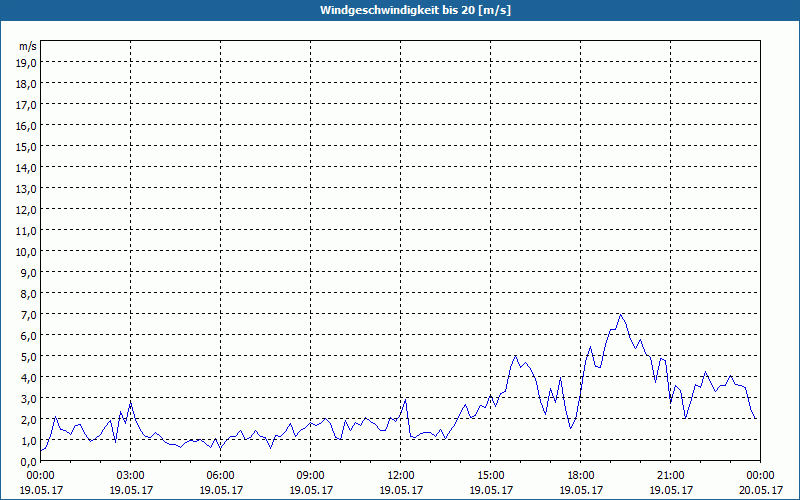Image resolution: width=800 pixels, height=500 pixels.
Task: Click the 'm/s' unit label
Action: click(x=28, y=46)
